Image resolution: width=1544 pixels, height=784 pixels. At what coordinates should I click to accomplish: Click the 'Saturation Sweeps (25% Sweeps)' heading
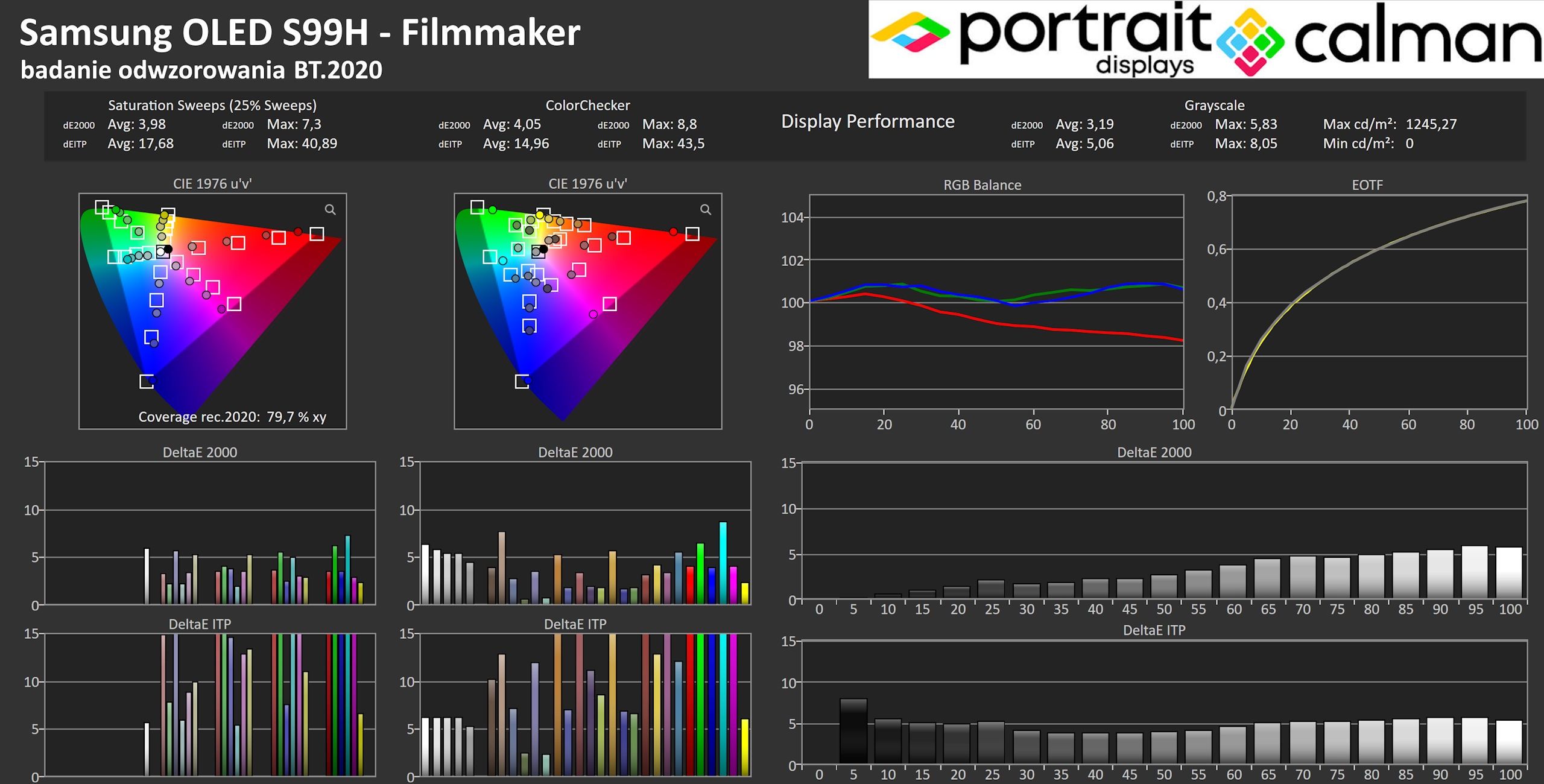[x=212, y=105]
